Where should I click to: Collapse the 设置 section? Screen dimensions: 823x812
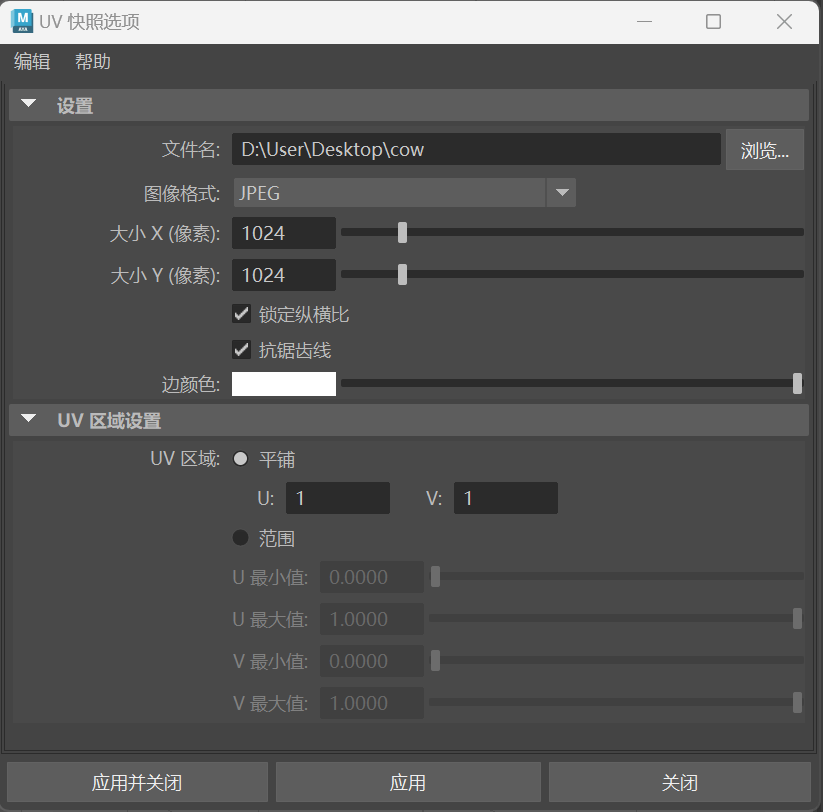click(29, 104)
